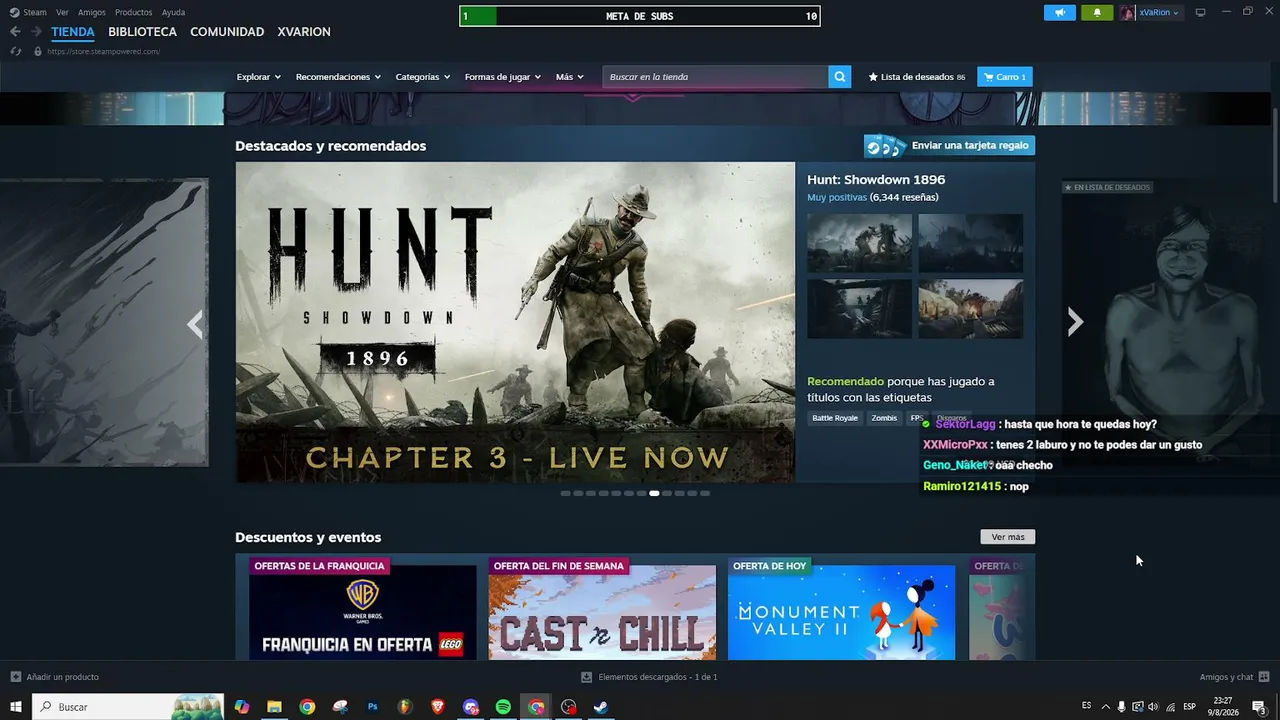Screen dimensions: 1280x720
Task: Click the blue megaphone announcements button
Action: 1060,13
